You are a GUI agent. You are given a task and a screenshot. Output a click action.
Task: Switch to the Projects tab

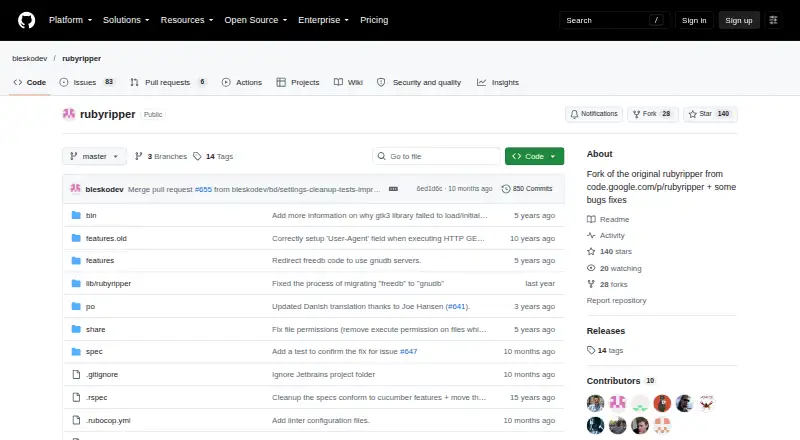(298, 82)
